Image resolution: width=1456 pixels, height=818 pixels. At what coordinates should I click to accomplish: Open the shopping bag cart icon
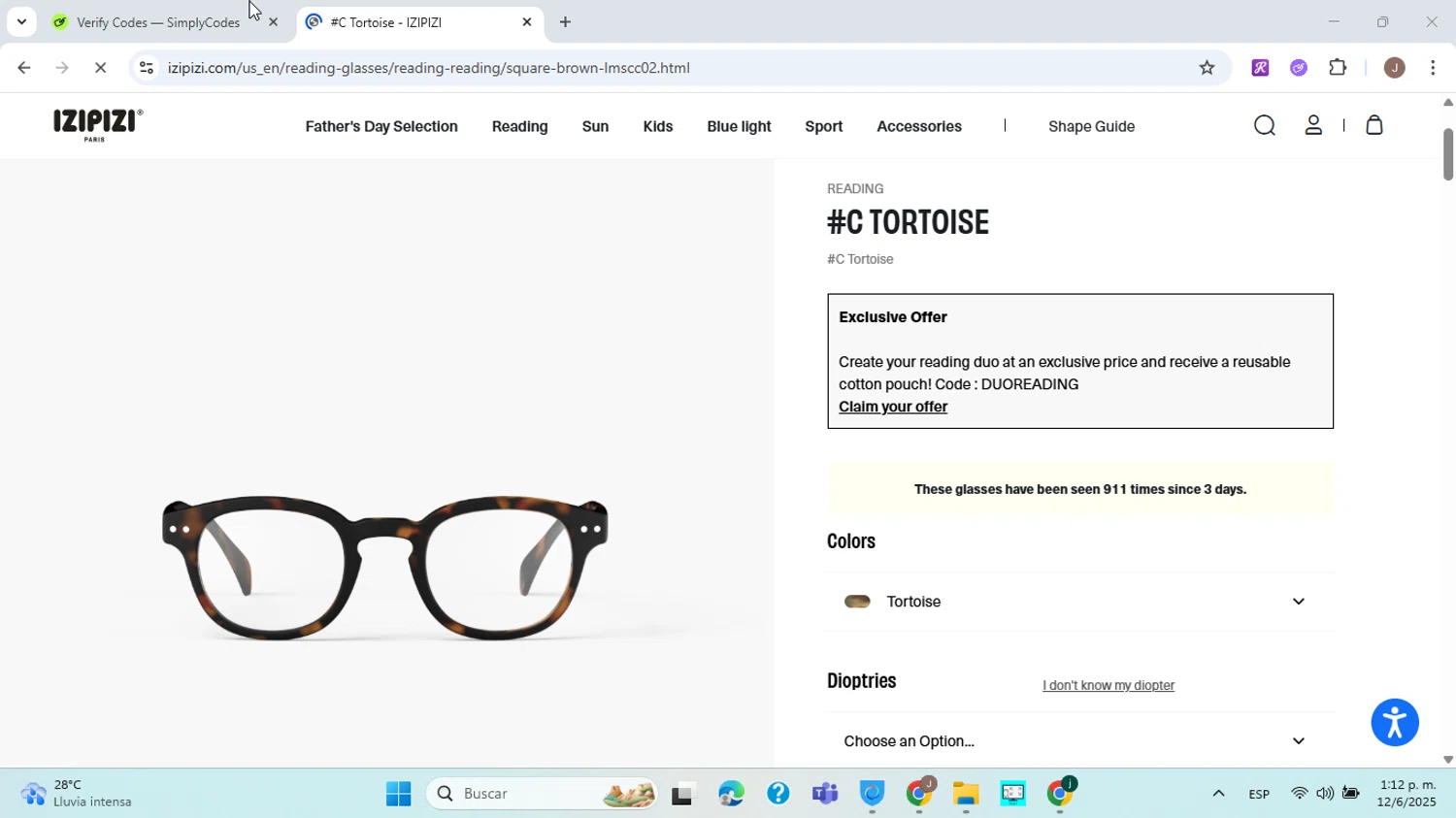point(1374,125)
